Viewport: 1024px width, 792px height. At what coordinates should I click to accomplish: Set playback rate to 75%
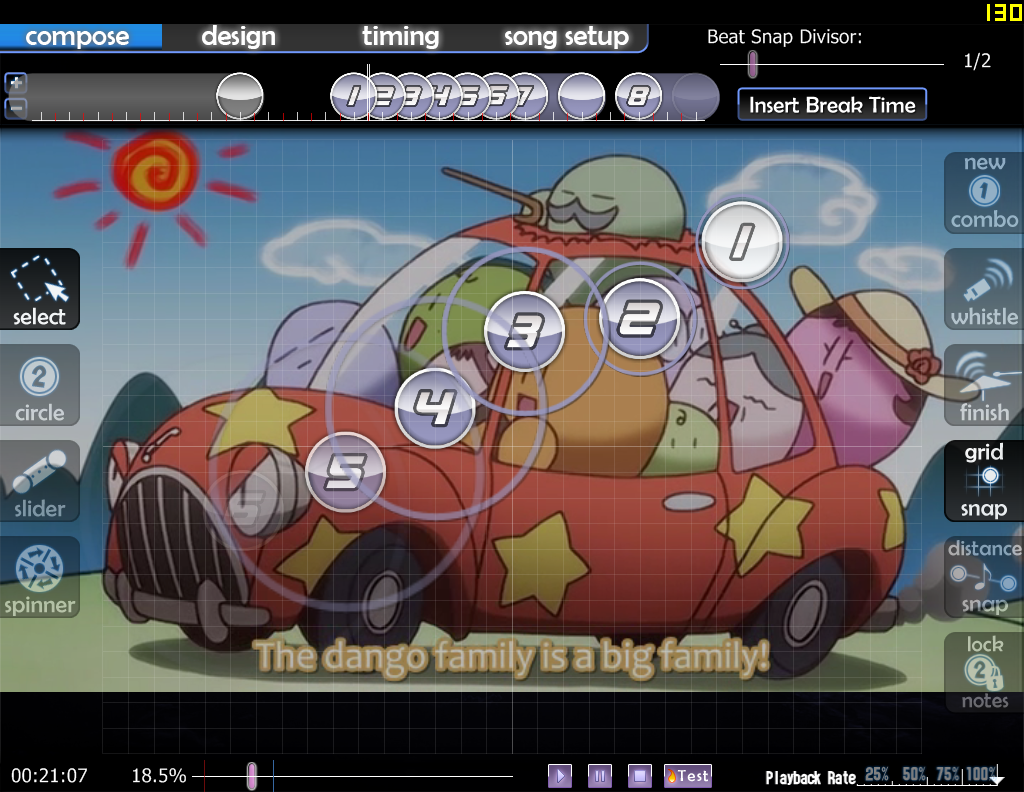tap(948, 775)
